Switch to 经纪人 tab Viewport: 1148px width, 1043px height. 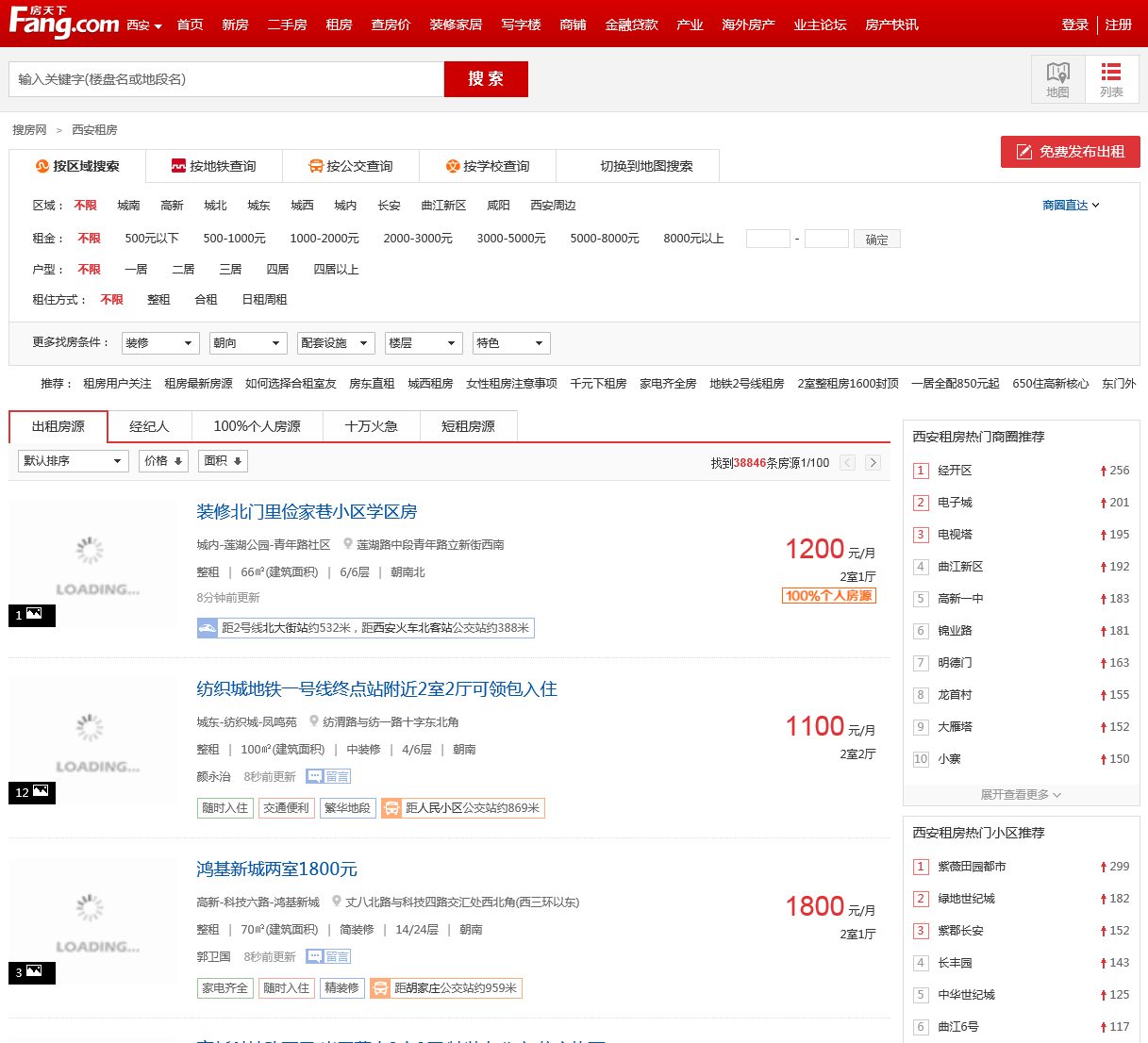(x=149, y=426)
